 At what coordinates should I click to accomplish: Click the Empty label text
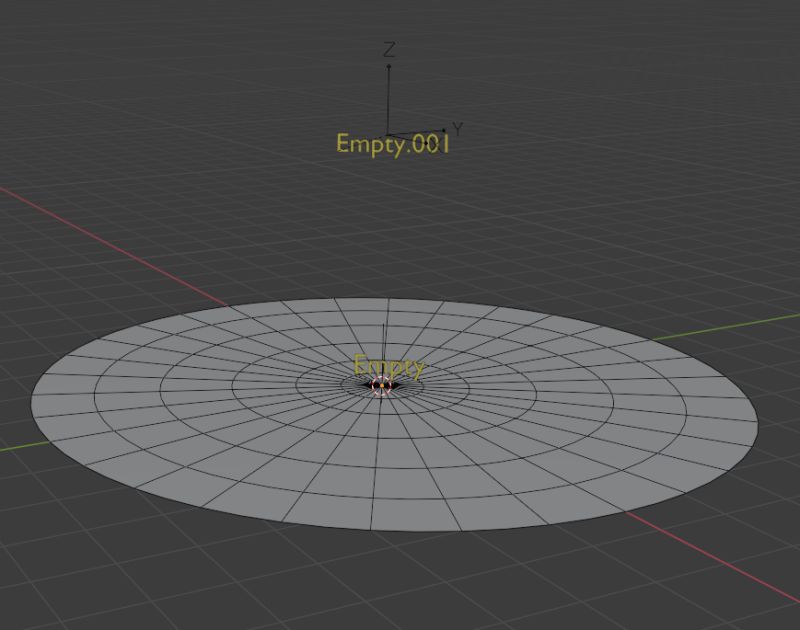pyautogui.click(x=389, y=366)
